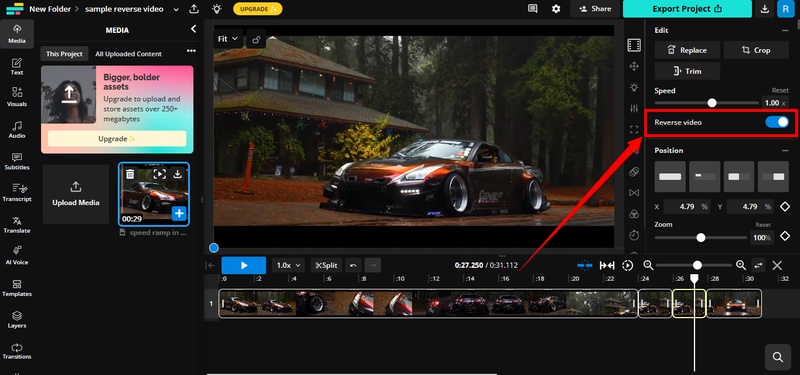The image size is (800, 375).
Task: Open project settings gear icon
Action: tap(556, 9)
